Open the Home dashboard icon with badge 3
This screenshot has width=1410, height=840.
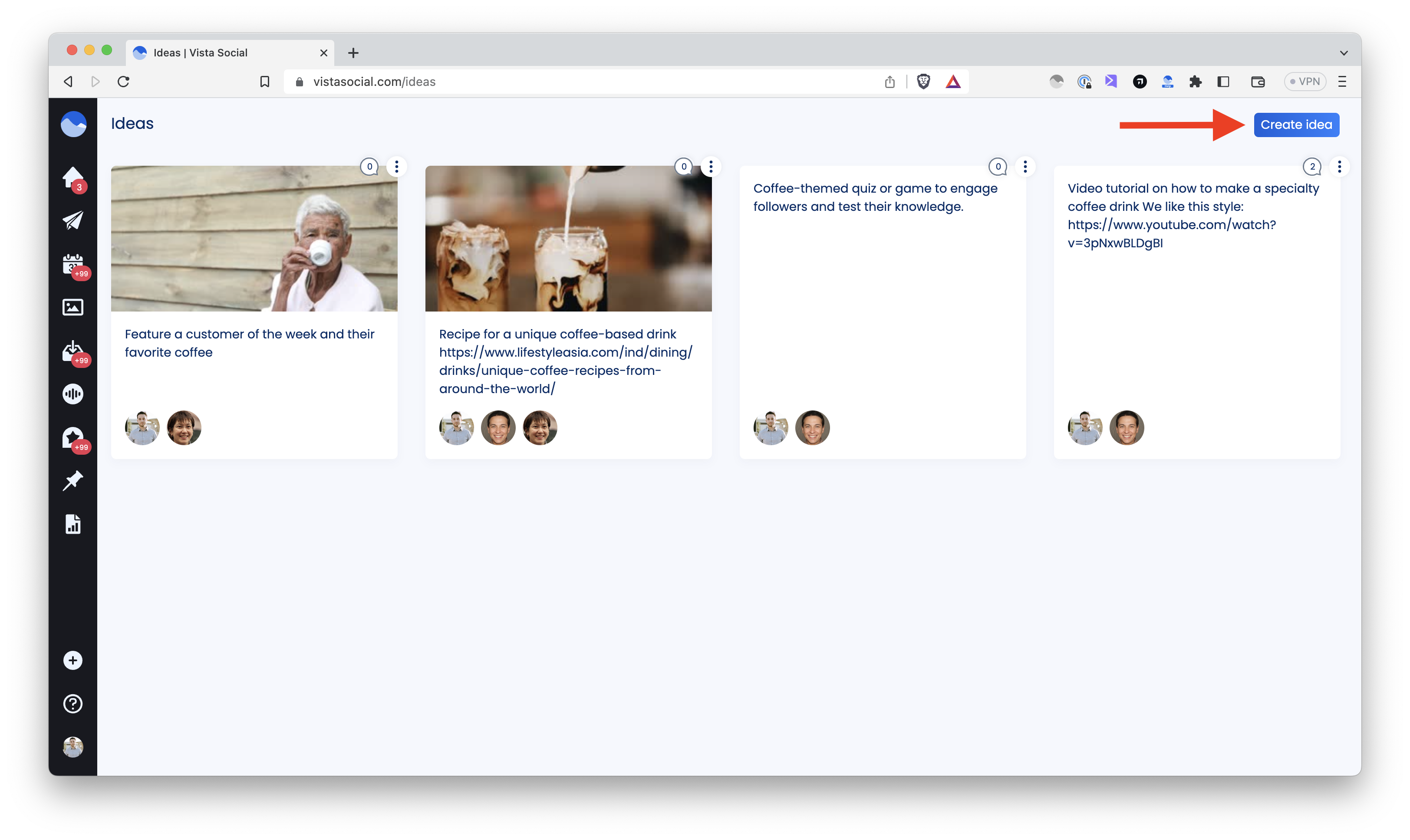(x=73, y=178)
